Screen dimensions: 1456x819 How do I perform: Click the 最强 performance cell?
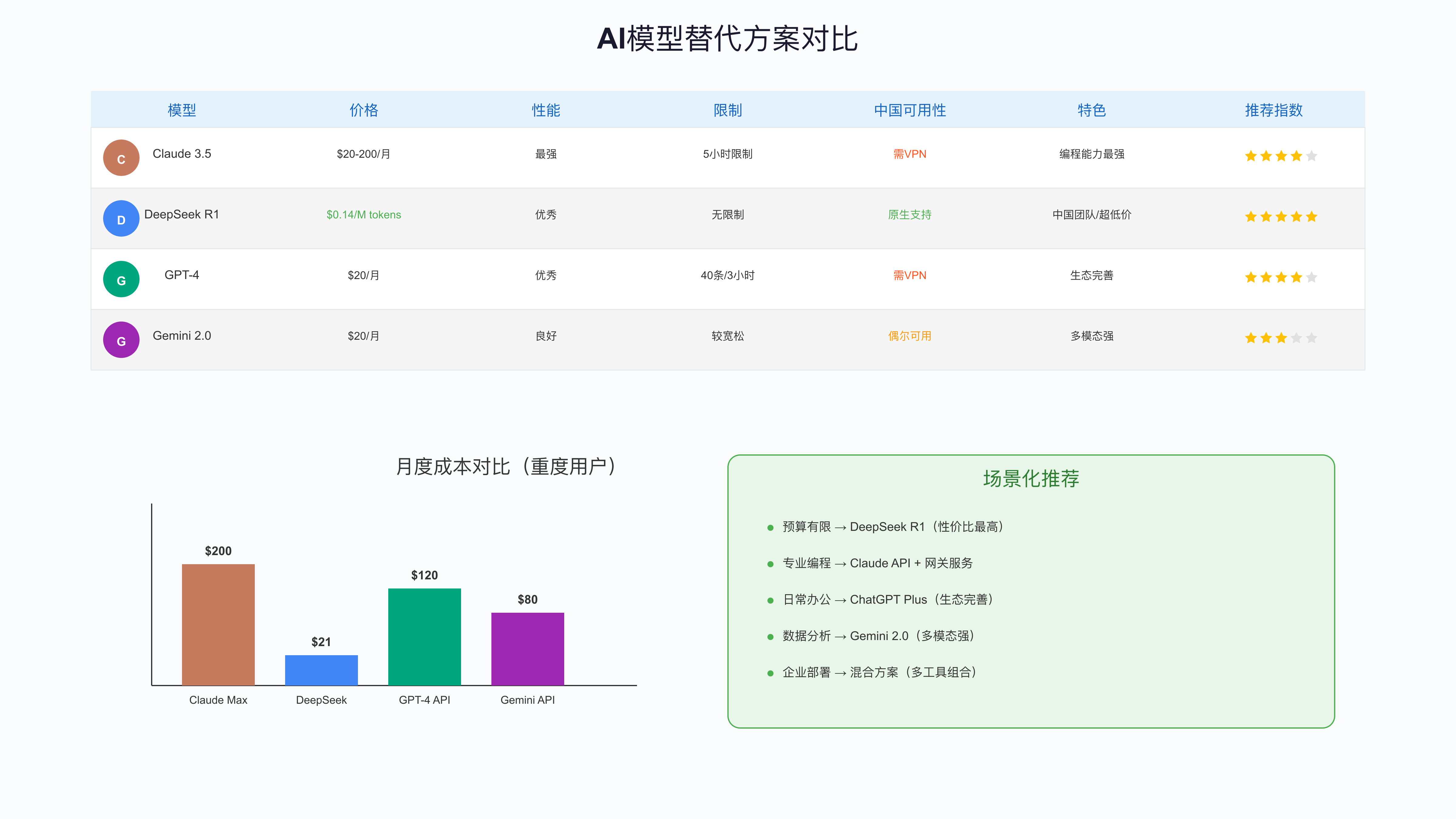[546, 154]
